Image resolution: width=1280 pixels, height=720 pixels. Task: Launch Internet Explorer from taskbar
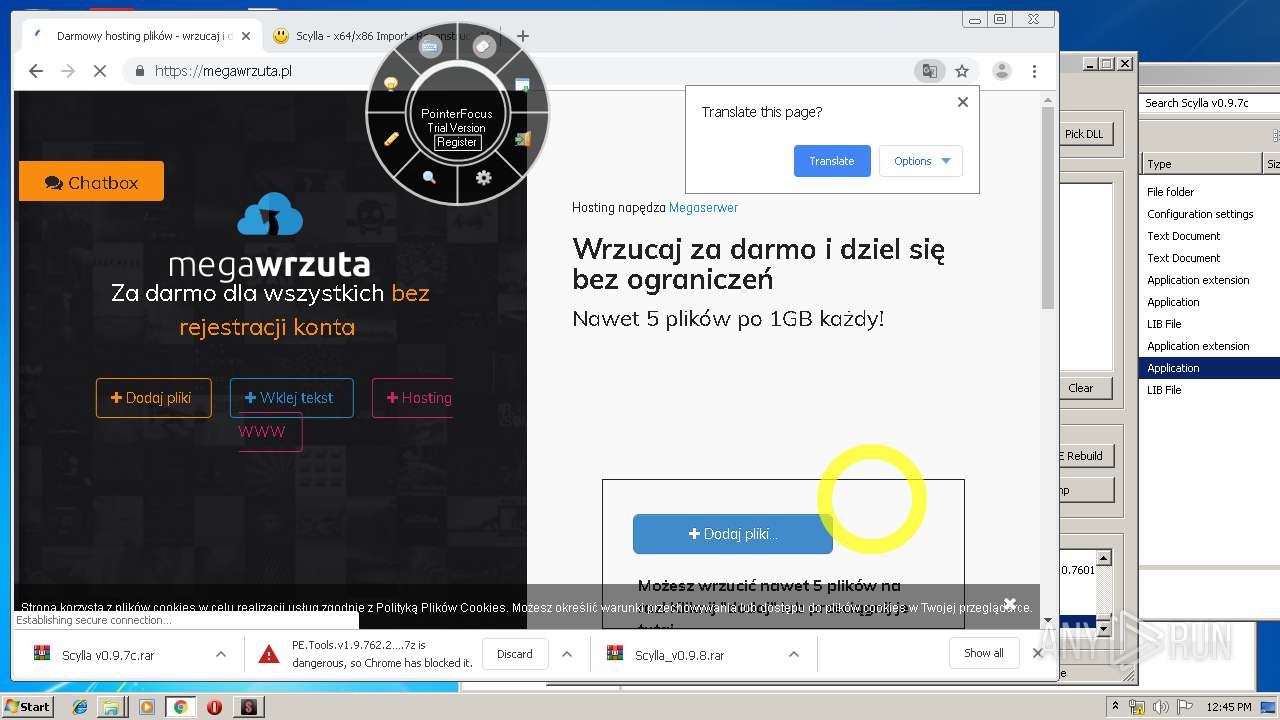point(80,707)
